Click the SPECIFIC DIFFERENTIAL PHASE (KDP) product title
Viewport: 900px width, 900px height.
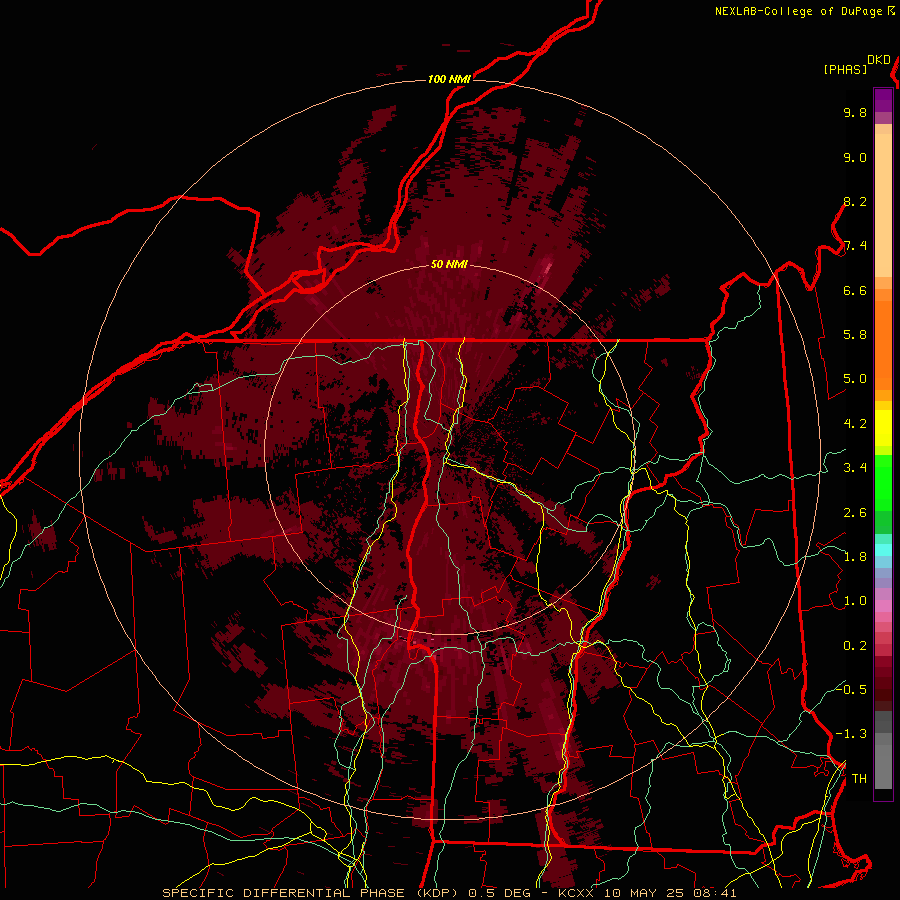click(310, 893)
